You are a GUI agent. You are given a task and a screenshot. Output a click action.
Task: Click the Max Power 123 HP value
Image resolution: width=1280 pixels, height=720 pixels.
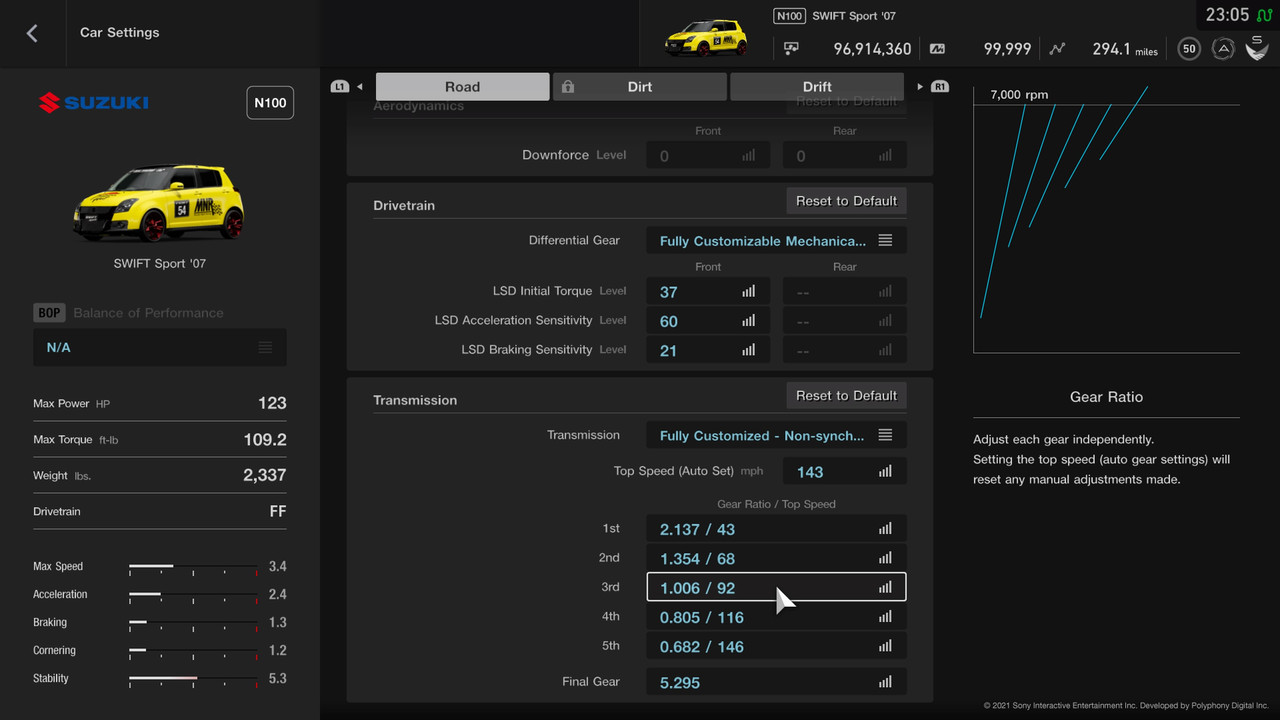[x=272, y=403]
